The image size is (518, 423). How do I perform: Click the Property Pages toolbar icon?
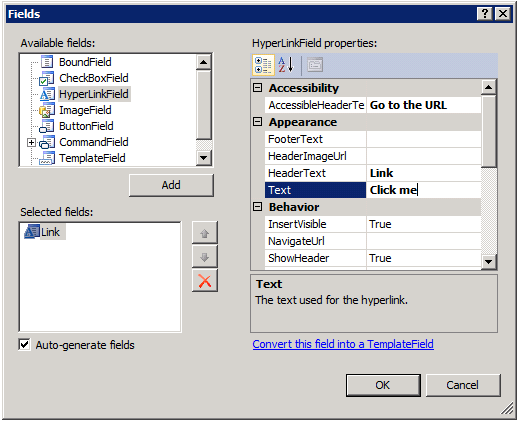tap(315, 65)
